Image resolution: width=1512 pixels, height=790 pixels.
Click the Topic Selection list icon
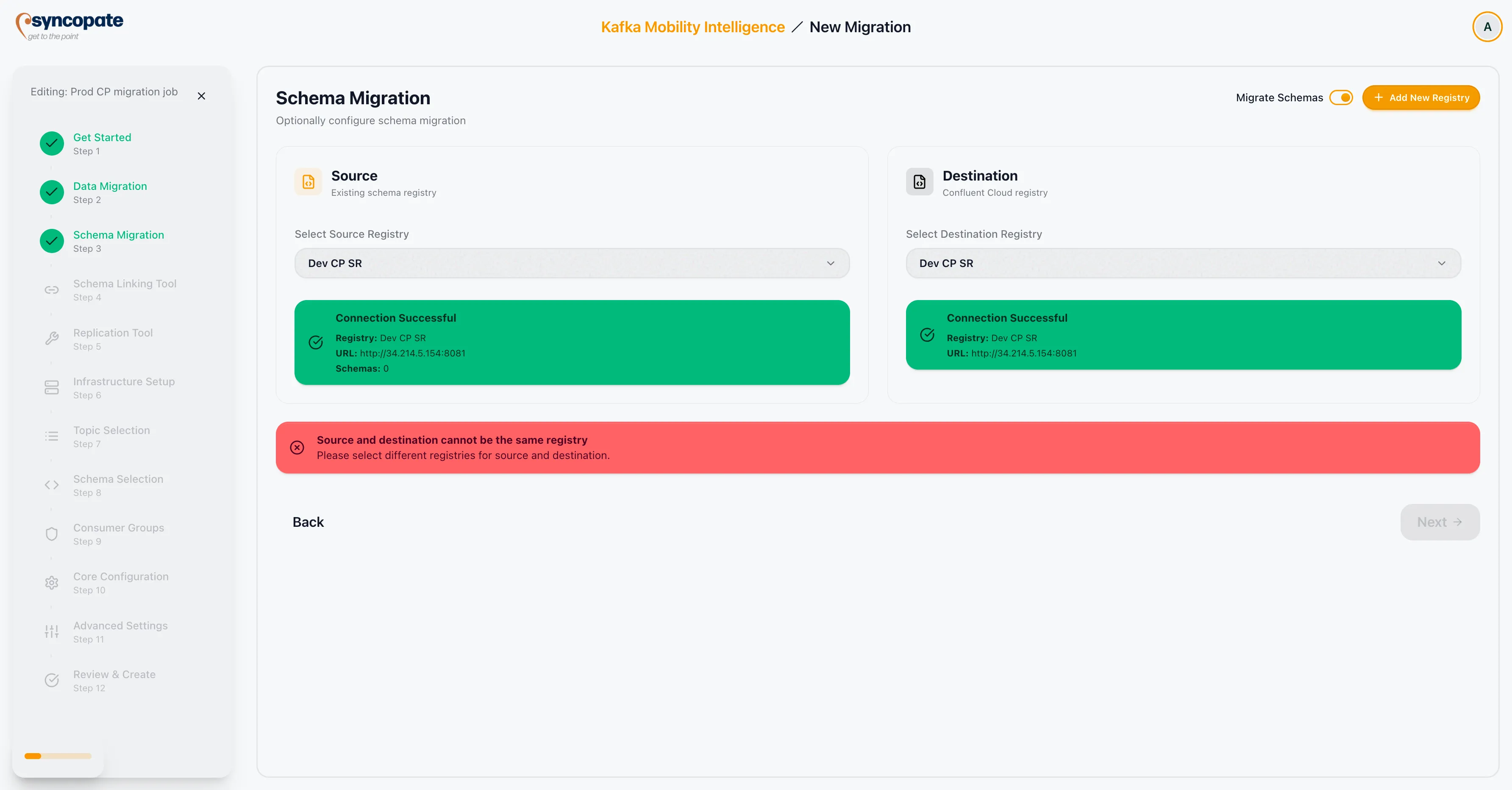point(51,436)
